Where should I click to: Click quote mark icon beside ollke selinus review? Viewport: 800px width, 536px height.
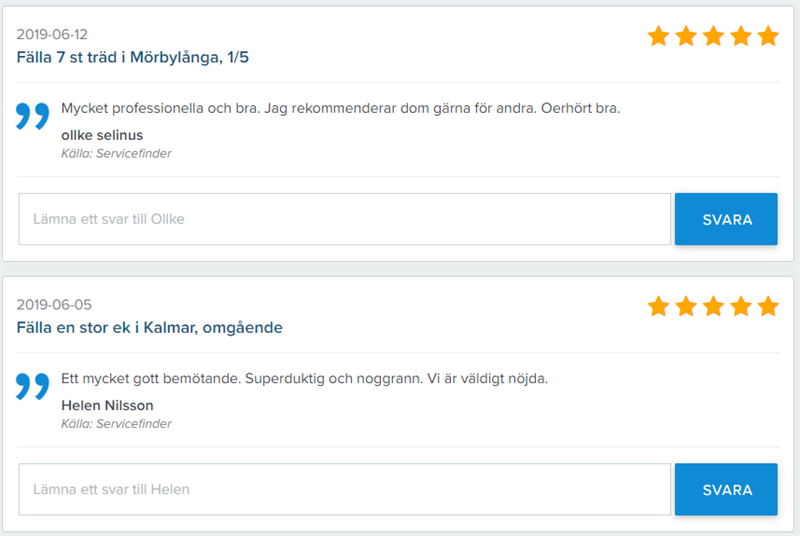click(x=32, y=115)
